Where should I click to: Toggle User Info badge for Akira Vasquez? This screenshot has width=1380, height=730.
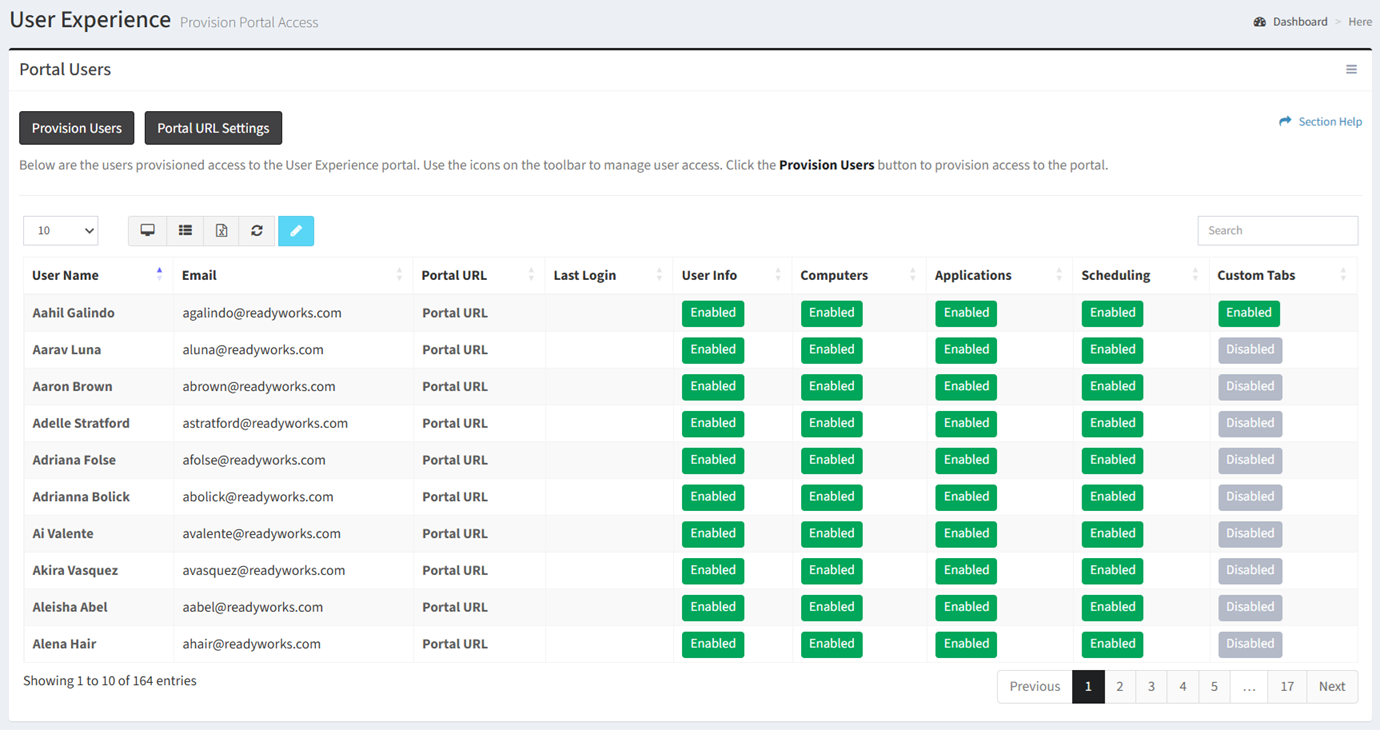tap(713, 571)
